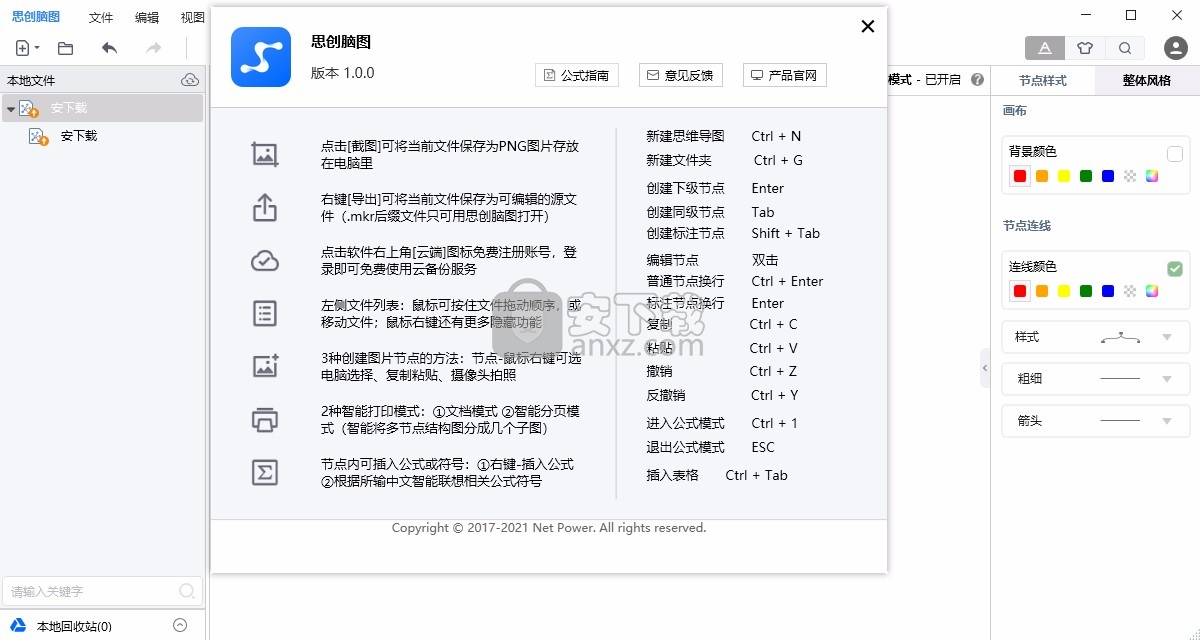Screen dimensions: 1200x640
Task: Open the 编辑 menu
Action: [147, 17]
